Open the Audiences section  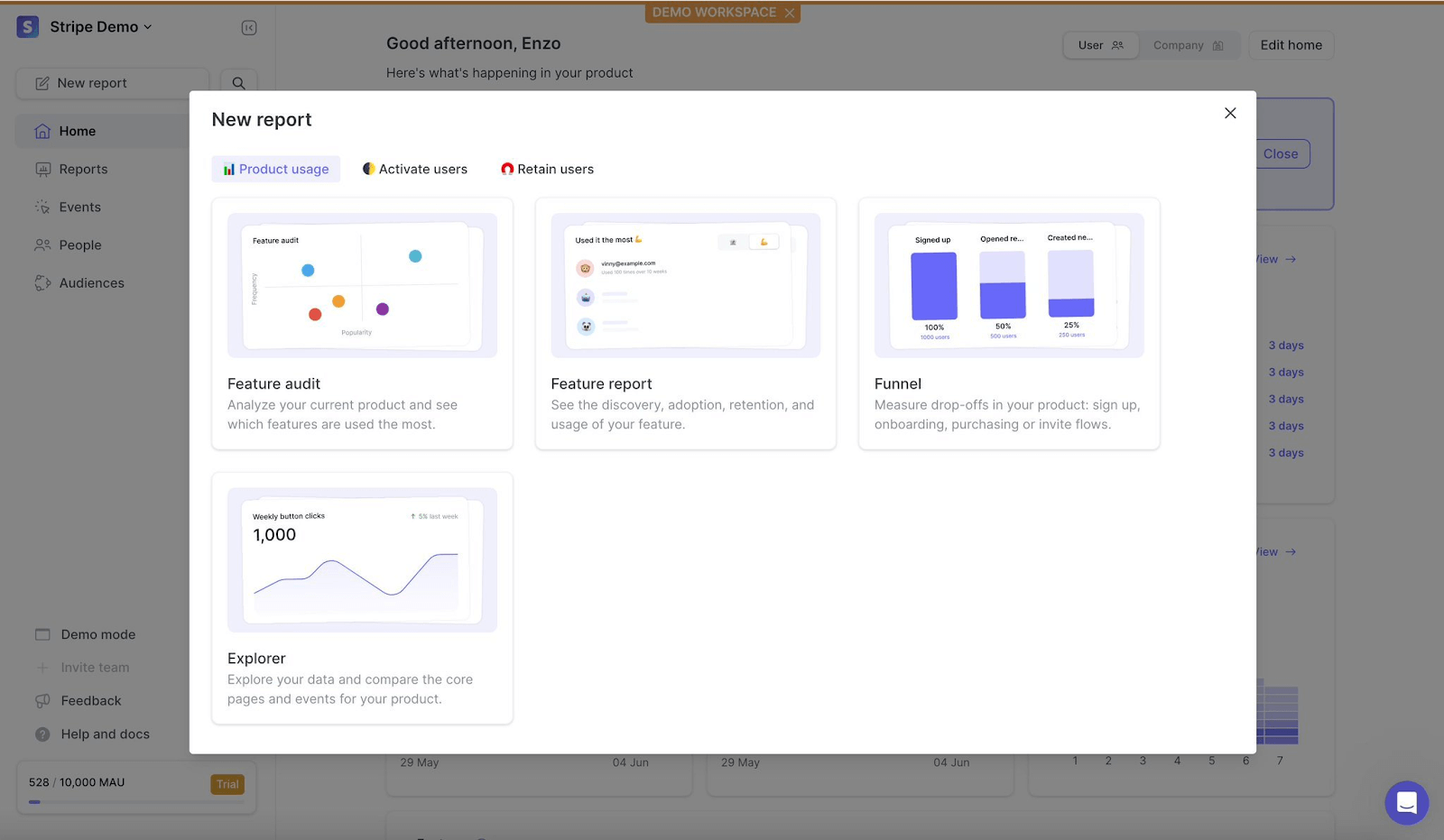click(x=90, y=282)
